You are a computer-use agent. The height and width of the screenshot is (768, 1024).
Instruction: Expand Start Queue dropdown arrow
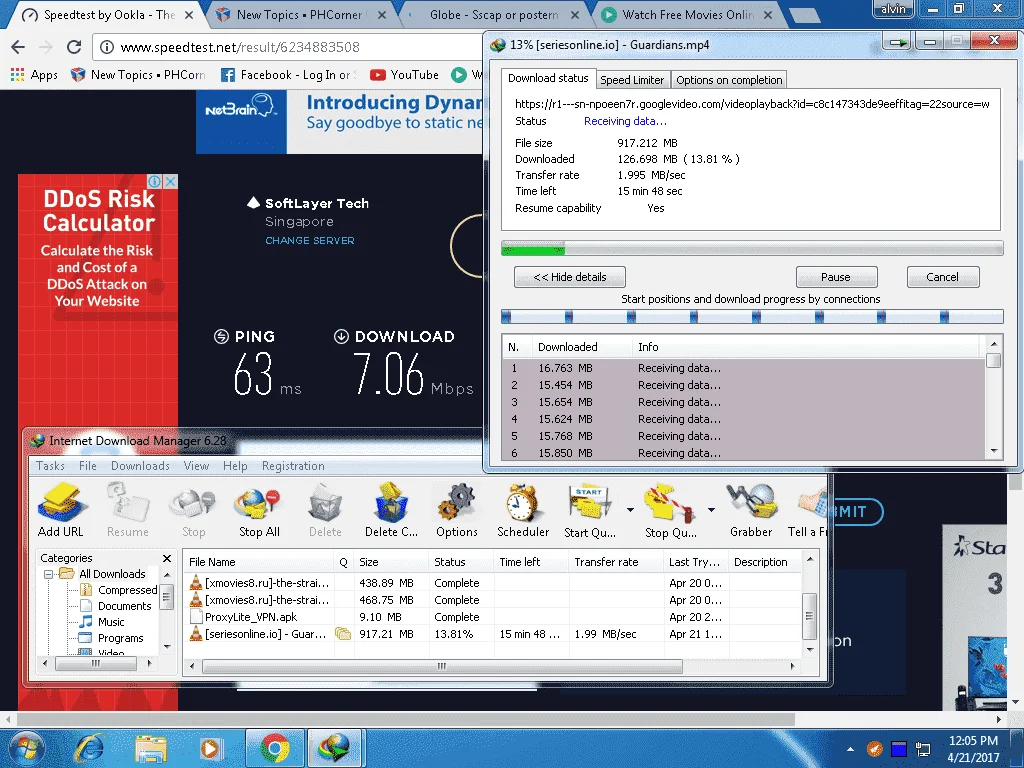pyautogui.click(x=630, y=509)
